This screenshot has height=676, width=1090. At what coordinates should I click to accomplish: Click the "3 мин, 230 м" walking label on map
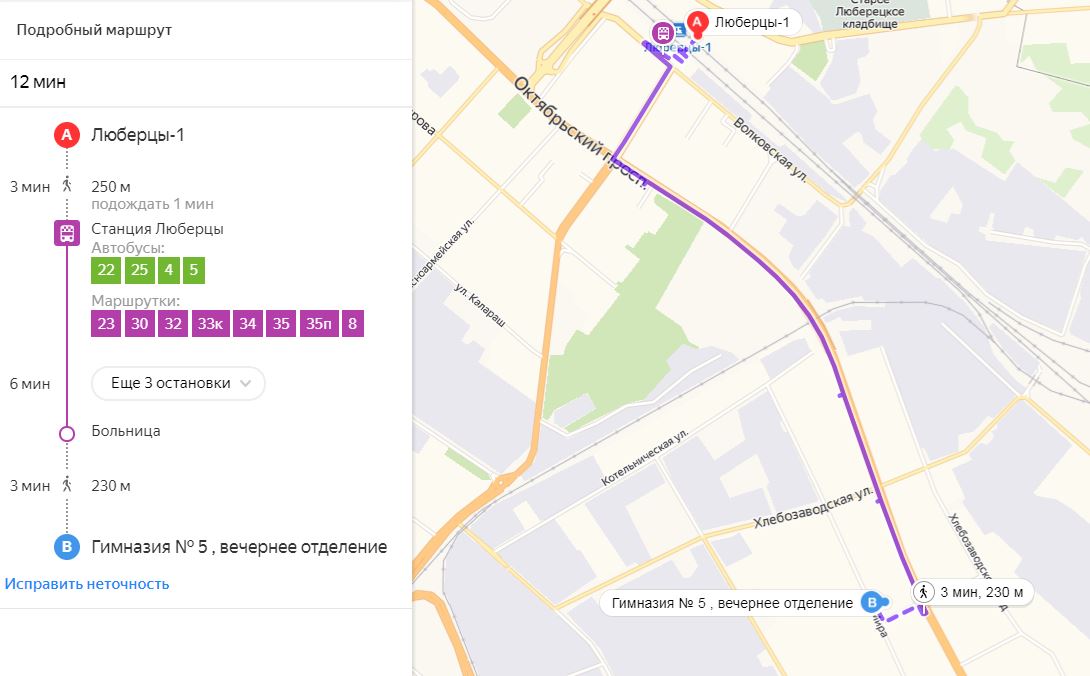click(972, 592)
